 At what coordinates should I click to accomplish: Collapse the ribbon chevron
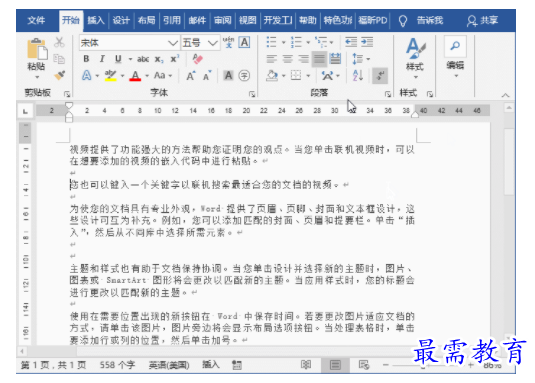[x=505, y=95]
